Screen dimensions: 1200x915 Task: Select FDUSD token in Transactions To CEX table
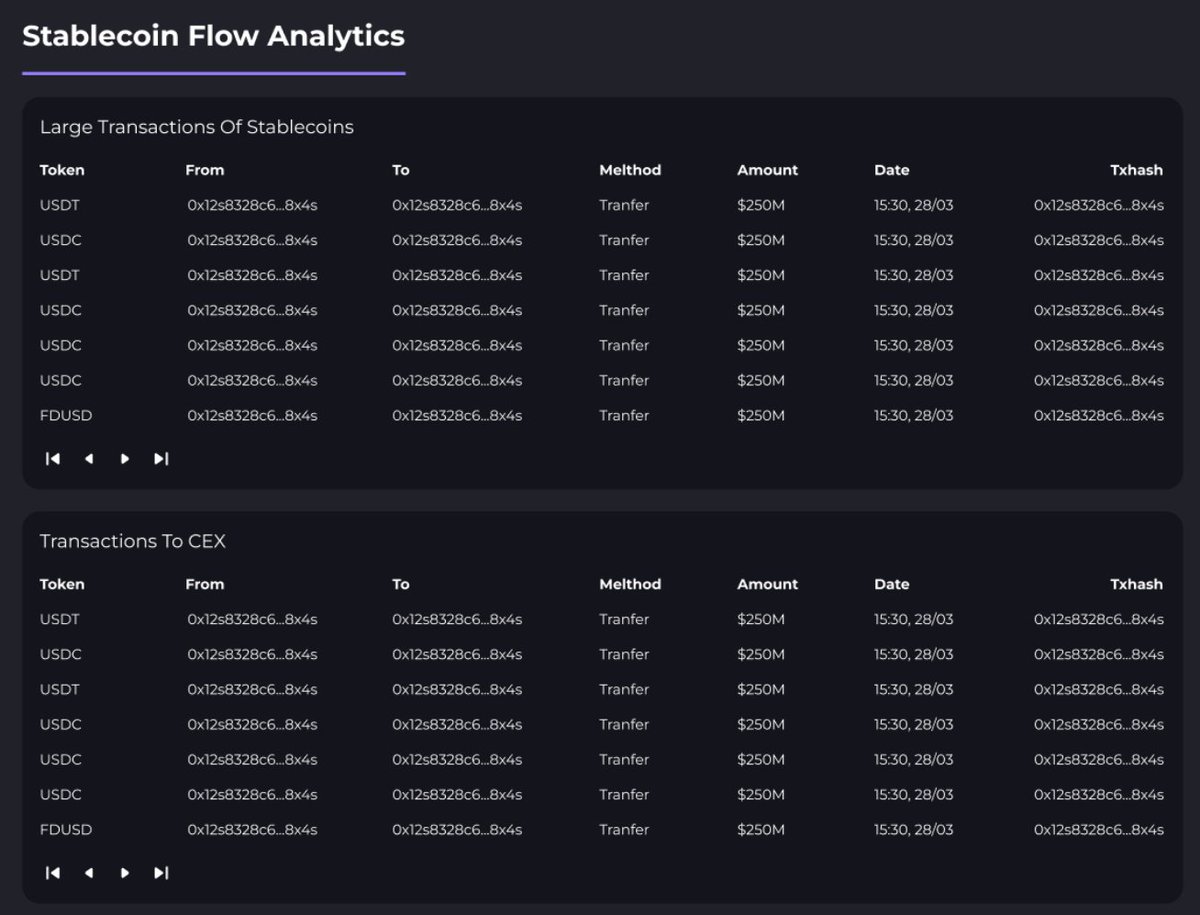pyautogui.click(x=66, y=829)
